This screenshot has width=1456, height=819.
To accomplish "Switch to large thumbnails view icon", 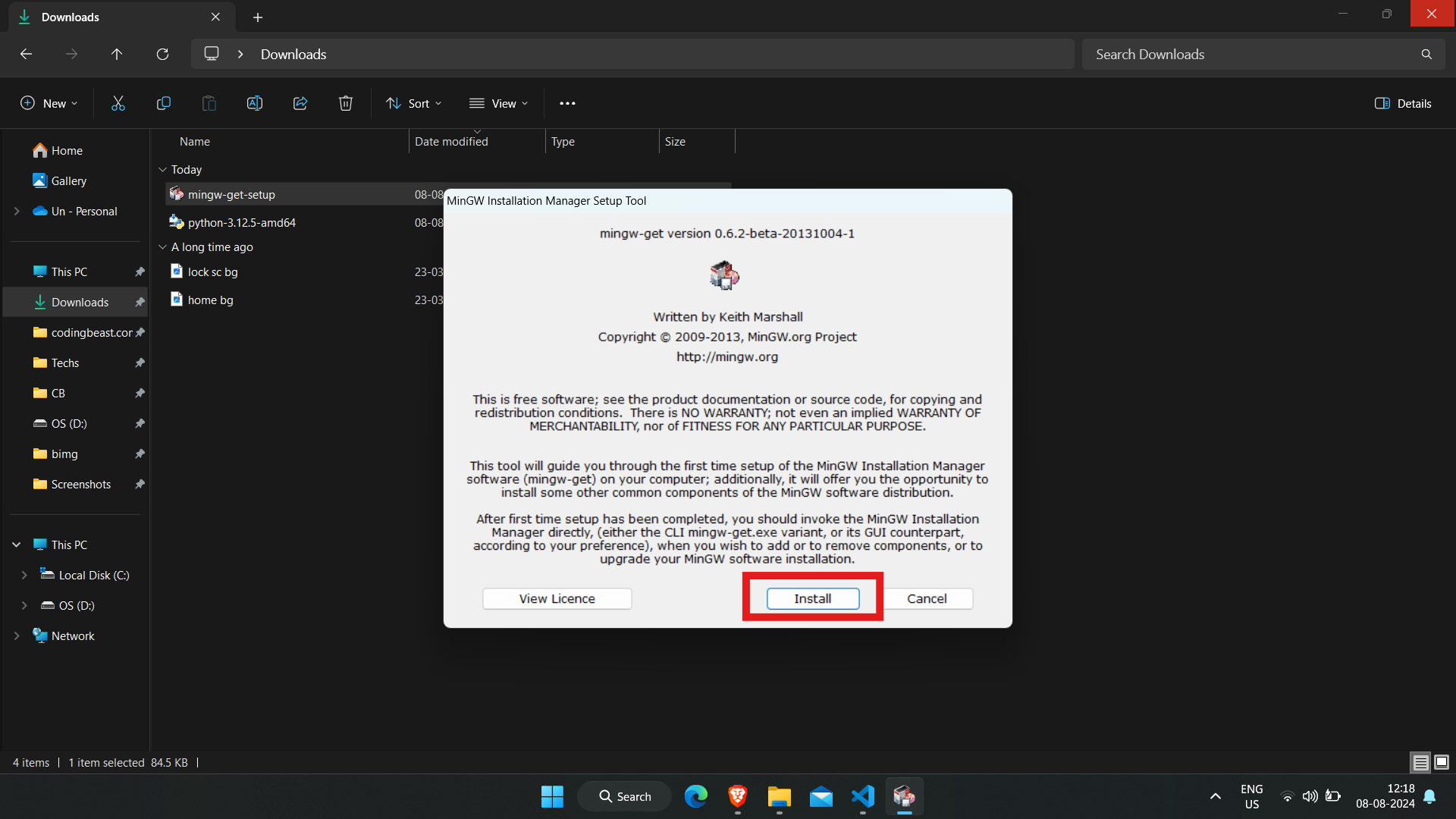I will point(1442,762).
